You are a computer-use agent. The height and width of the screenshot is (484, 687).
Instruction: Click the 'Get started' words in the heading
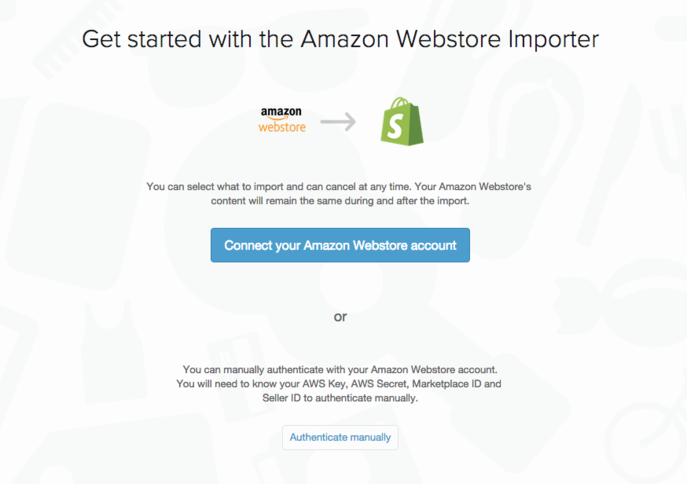142,39
